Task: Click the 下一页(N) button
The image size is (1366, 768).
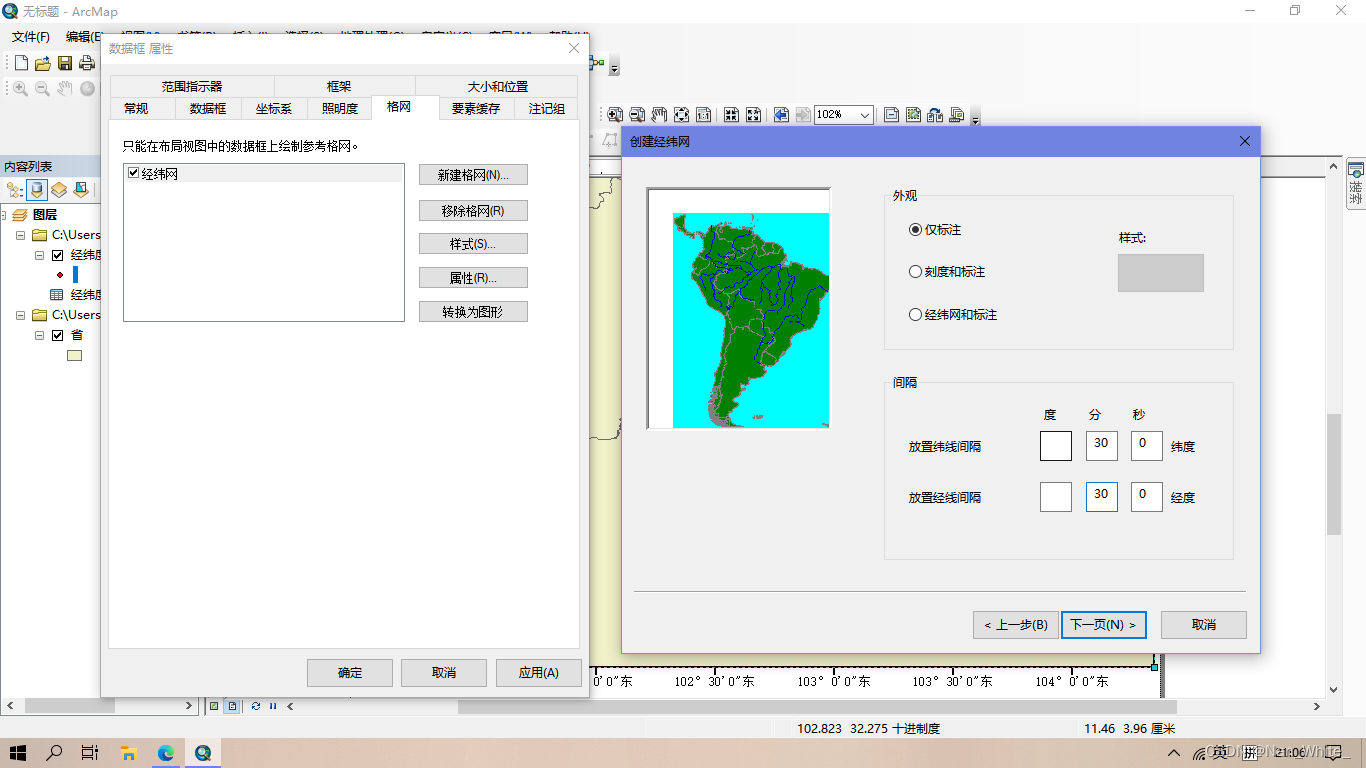Action: 1103,624
